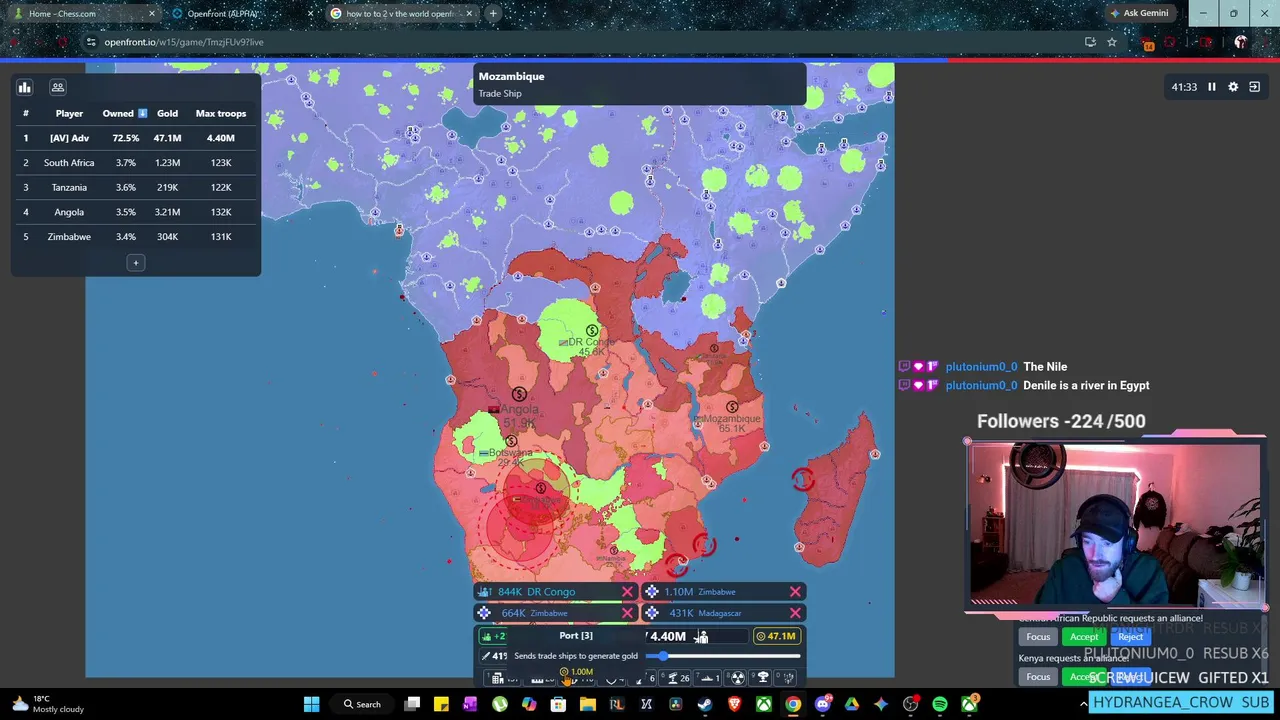Focus on Central African Republic requester
1280x720 pixels.
click(x=1038, y=637)
